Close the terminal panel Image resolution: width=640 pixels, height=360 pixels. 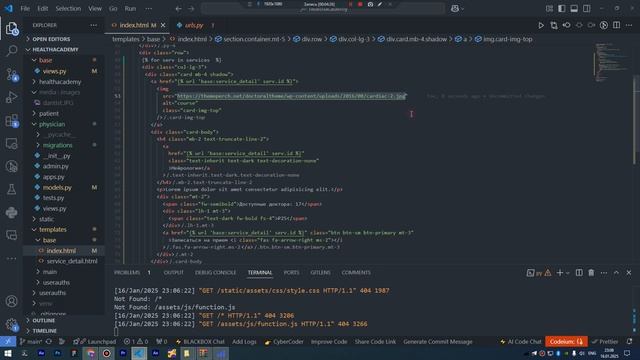click(x=629, y=273)
